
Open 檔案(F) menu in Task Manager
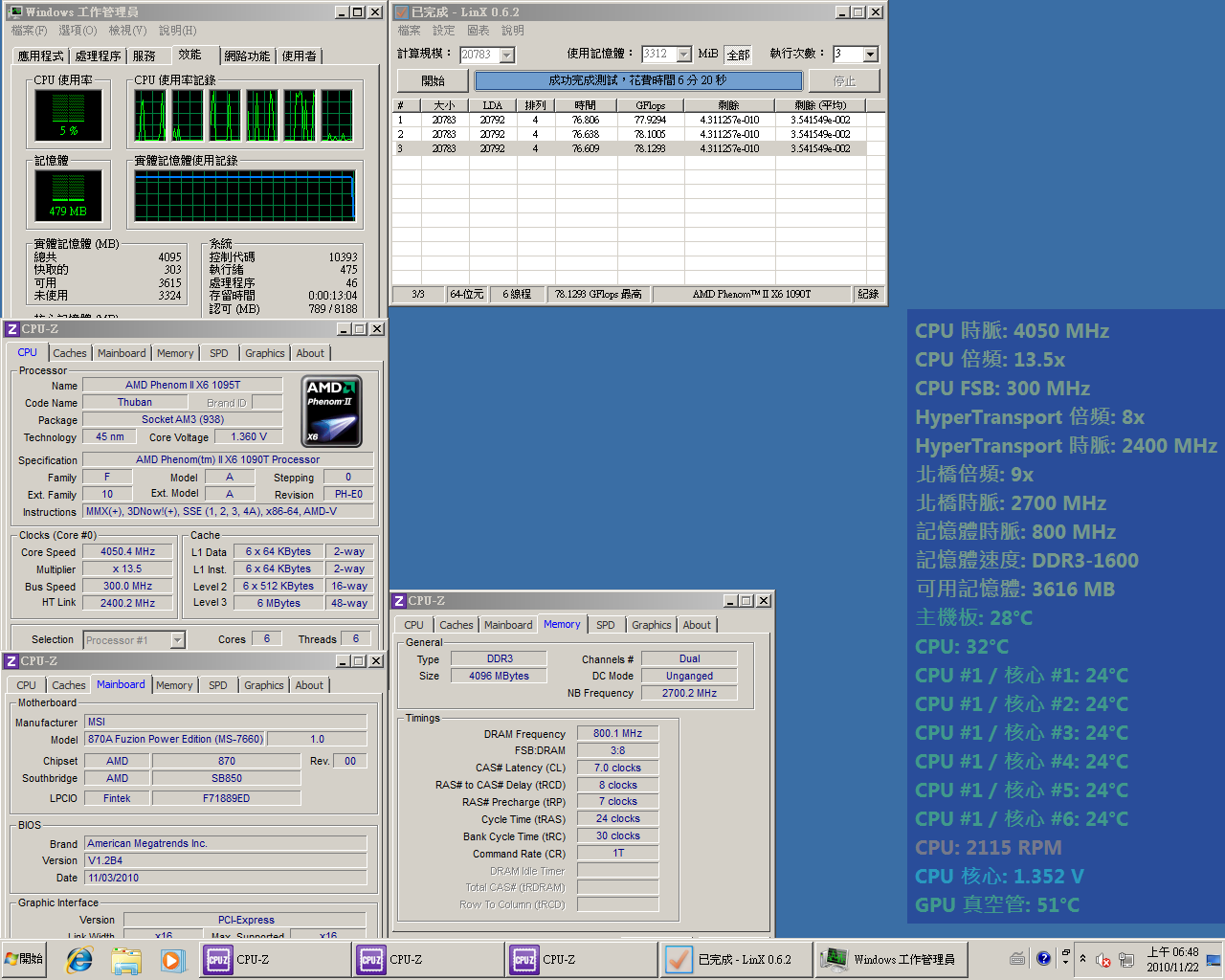click(29, 31)
